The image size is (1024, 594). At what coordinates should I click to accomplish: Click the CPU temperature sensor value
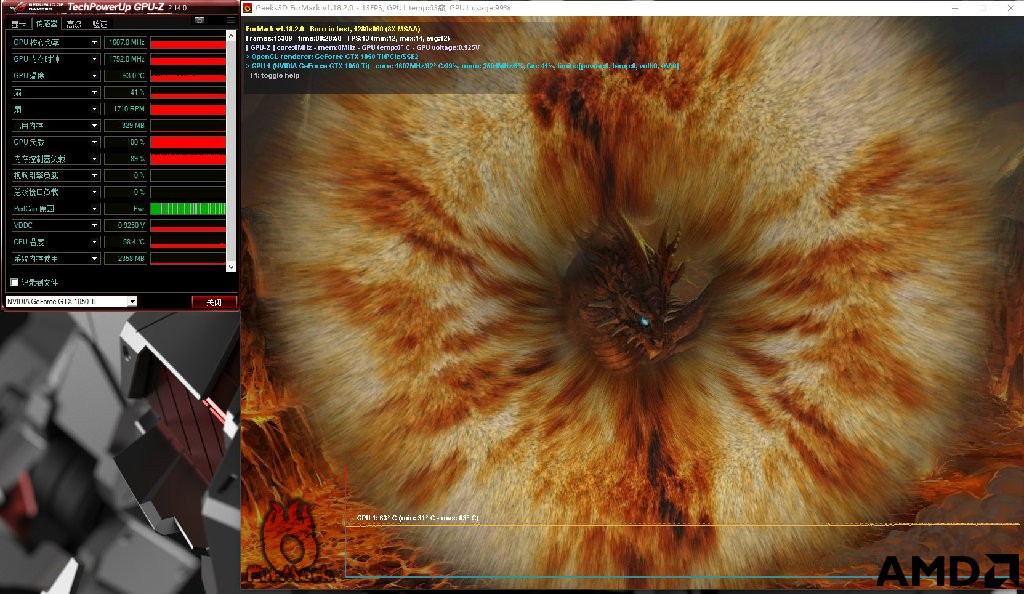[125, 242]
